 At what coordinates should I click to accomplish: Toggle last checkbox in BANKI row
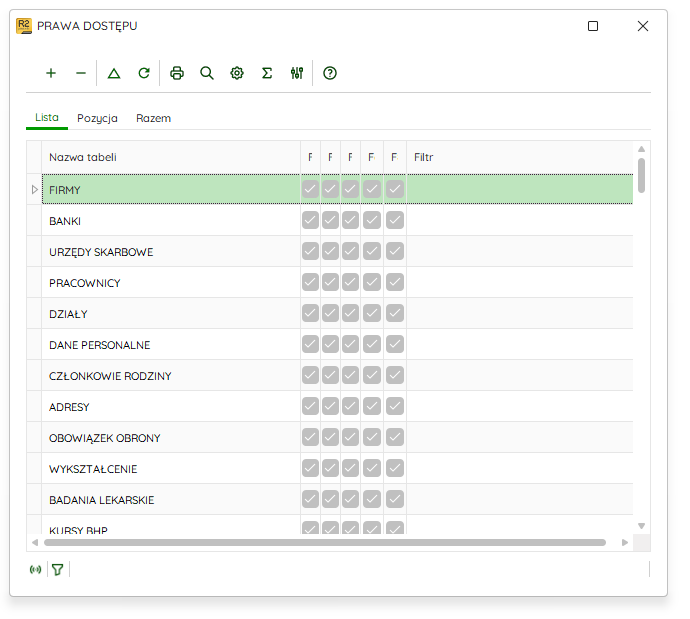point(395,220)
